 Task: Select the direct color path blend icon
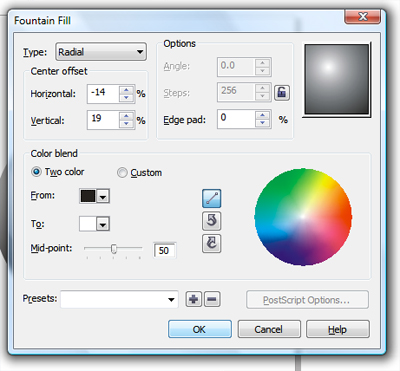click(x=211, y=198)
